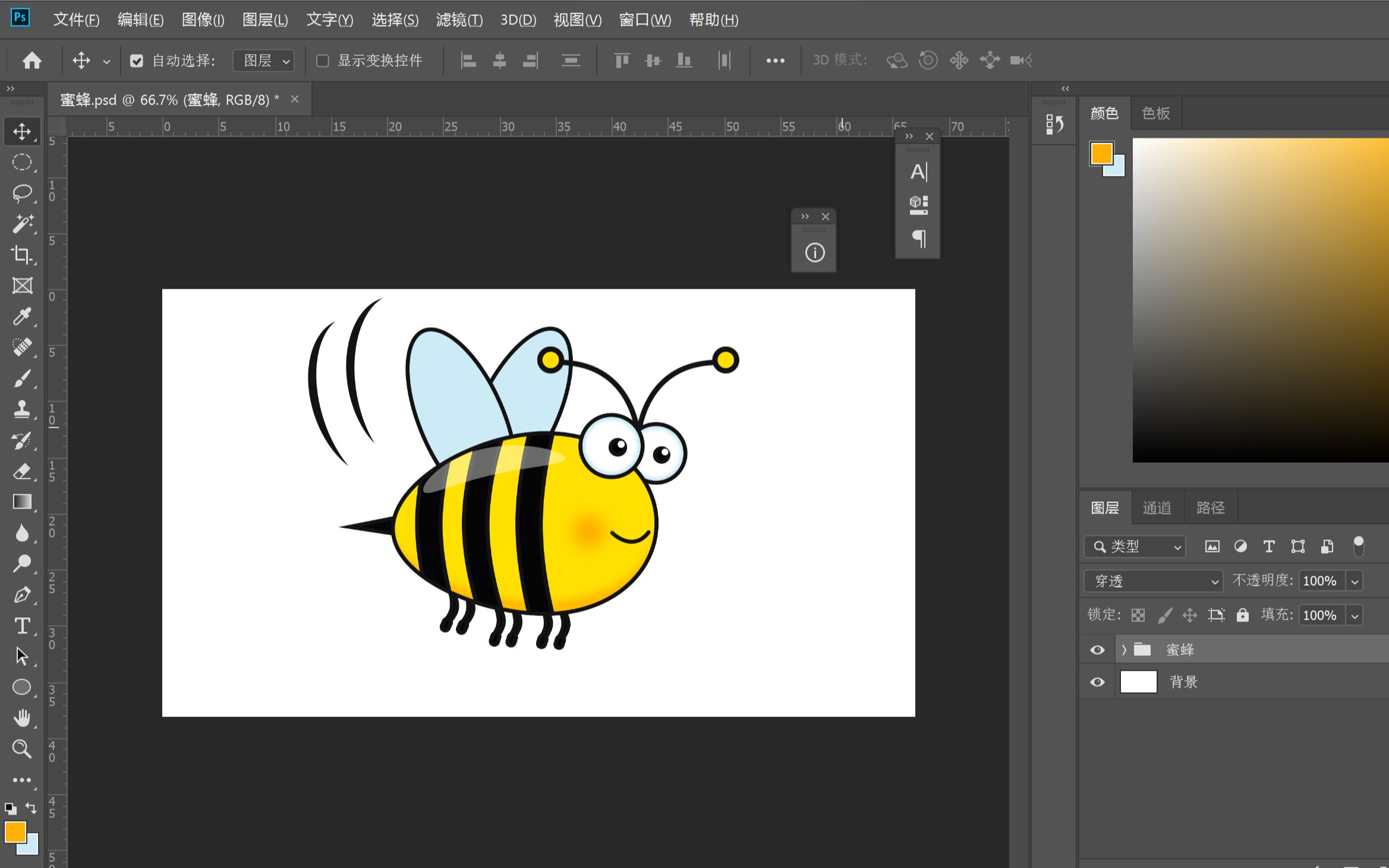Image resolution: width=1389 pixels, height=868 pixels.
Task: Select the Ellipse shape tool
Action: (x=22, y=687)
